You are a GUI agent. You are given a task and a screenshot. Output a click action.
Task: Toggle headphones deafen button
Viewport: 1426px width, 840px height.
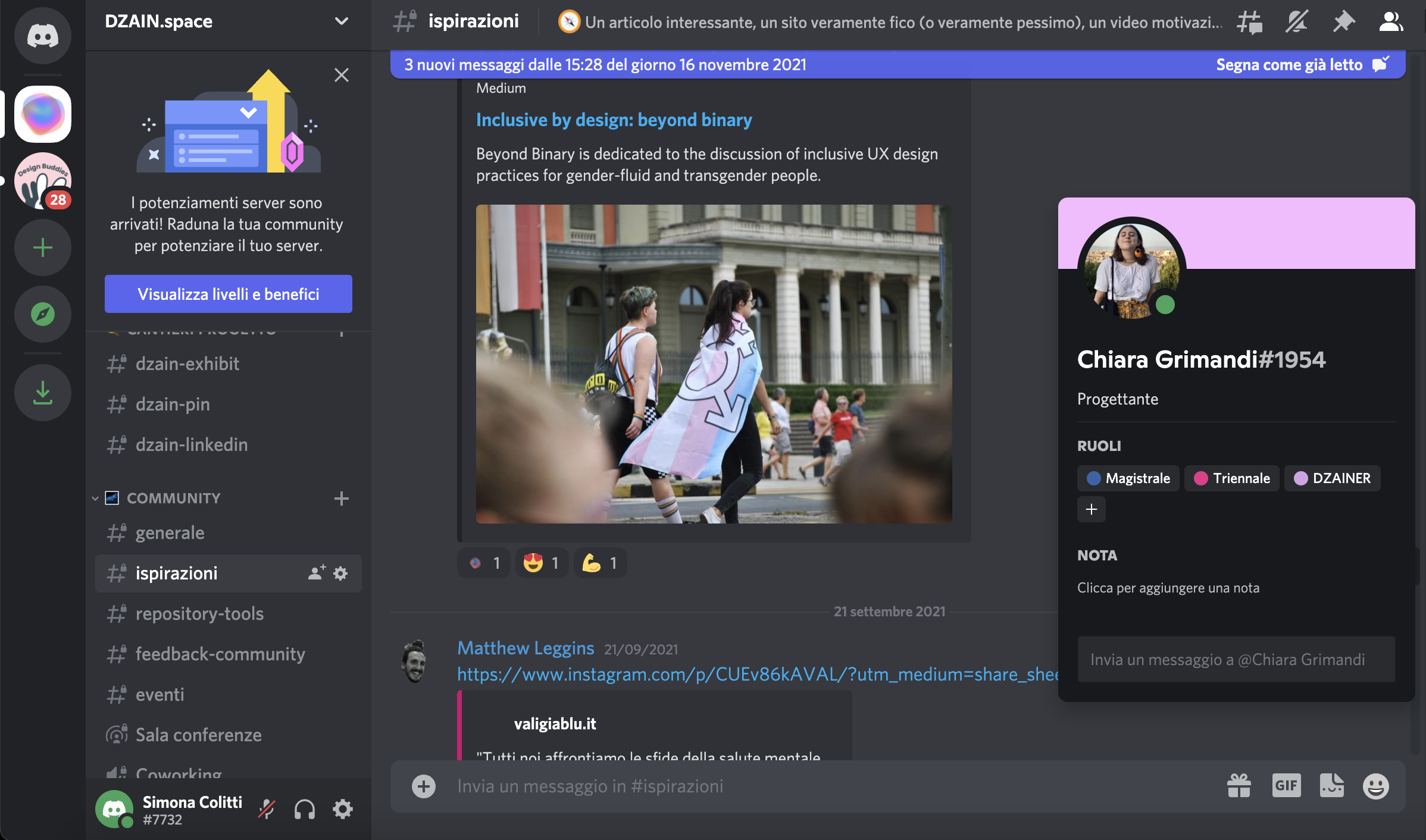click(304, 809)
